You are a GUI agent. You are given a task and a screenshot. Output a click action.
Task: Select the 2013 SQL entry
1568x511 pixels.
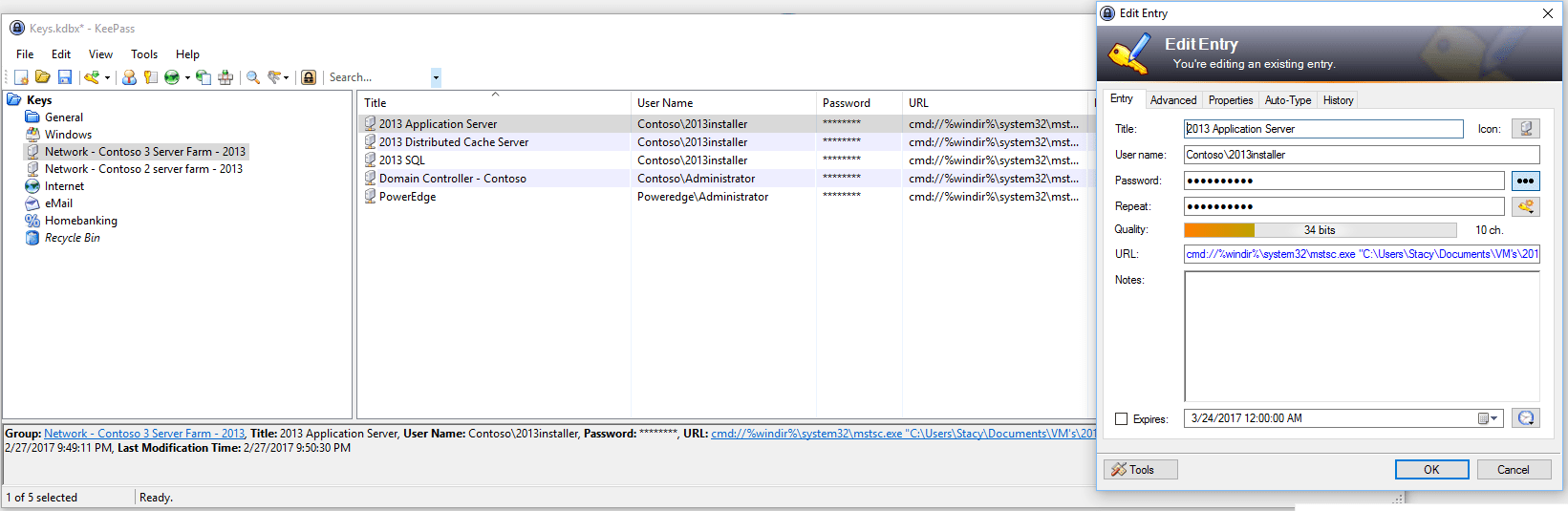pyautogui.click(x=401, y=160)
